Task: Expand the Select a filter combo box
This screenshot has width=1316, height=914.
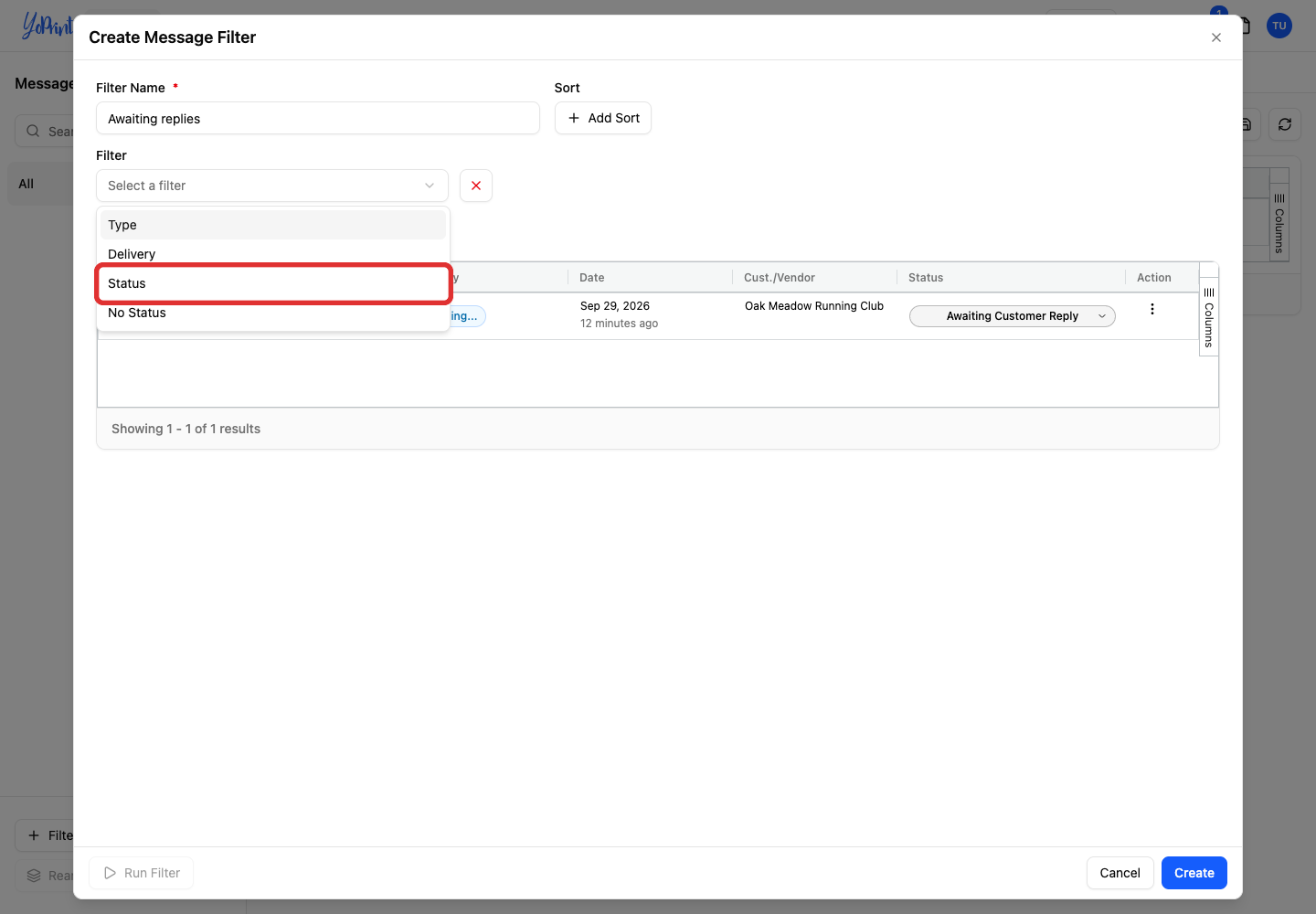Action: tap(272, 186)
